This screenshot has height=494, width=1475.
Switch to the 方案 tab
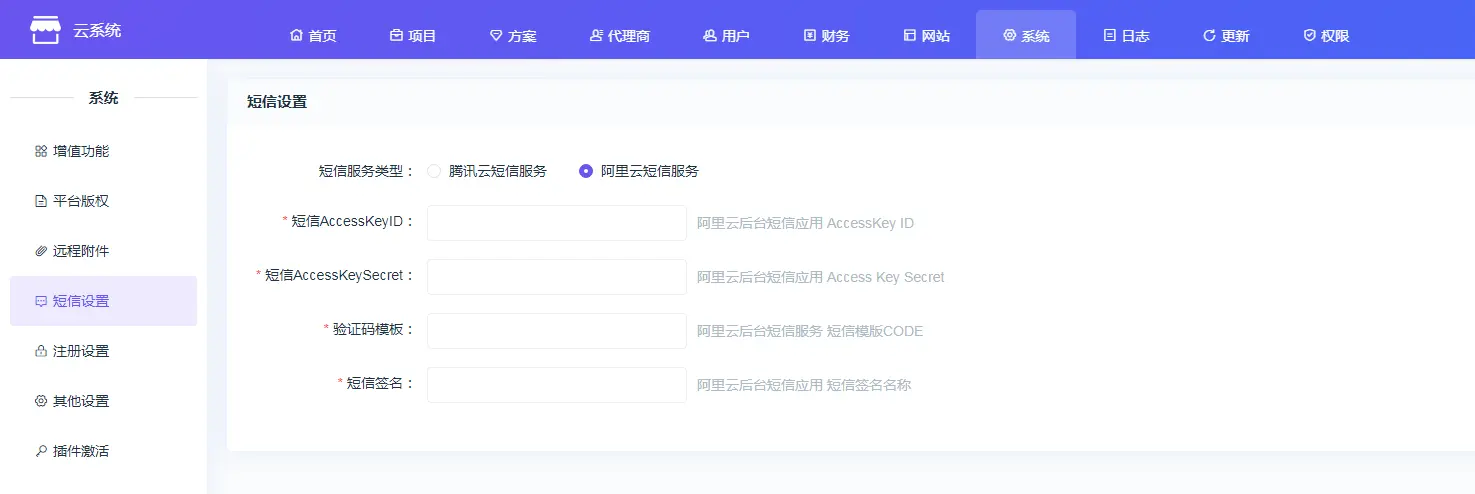click(513, 35)
